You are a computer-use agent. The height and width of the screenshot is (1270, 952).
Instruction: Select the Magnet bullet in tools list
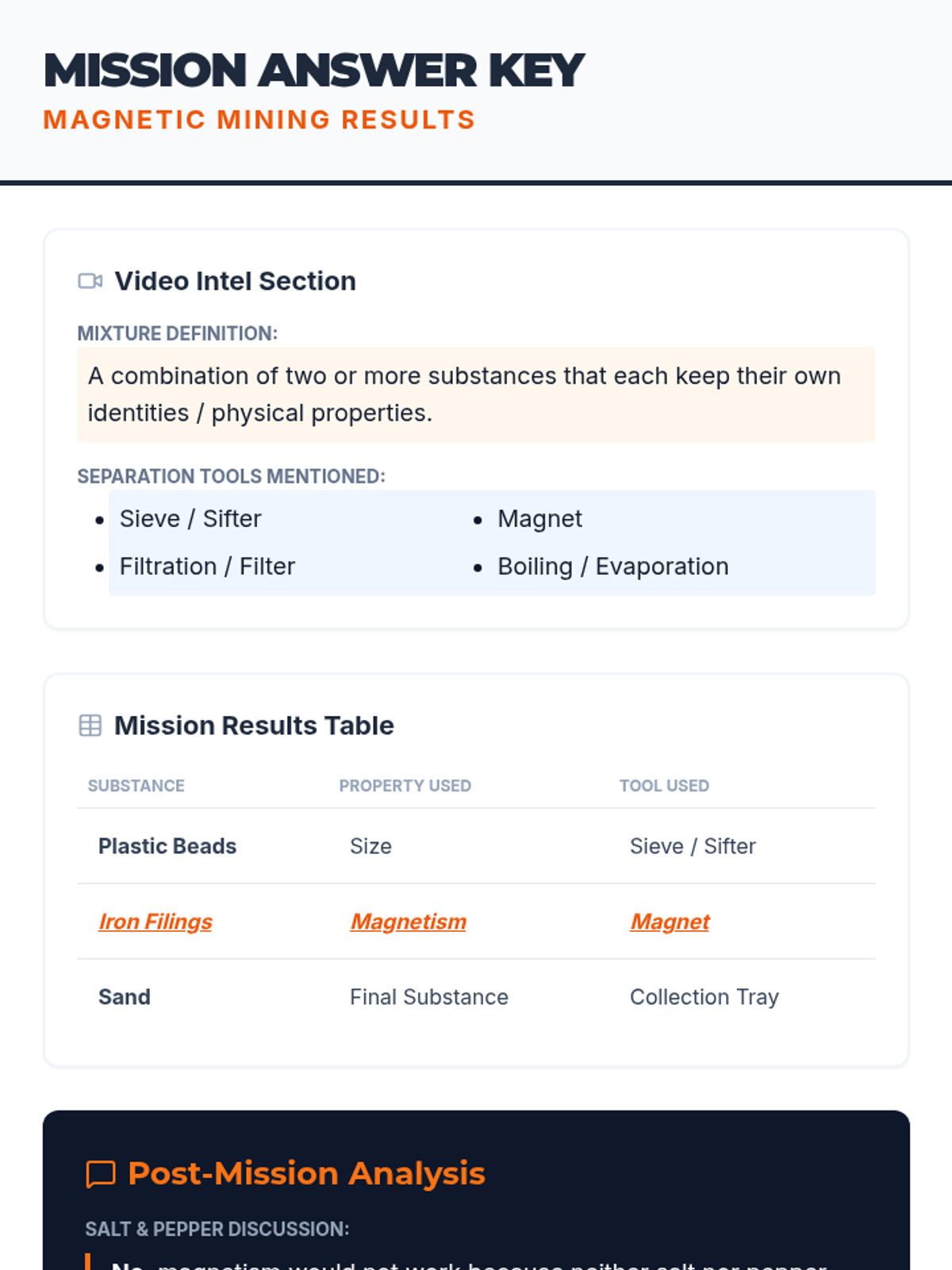coord(539,519)
